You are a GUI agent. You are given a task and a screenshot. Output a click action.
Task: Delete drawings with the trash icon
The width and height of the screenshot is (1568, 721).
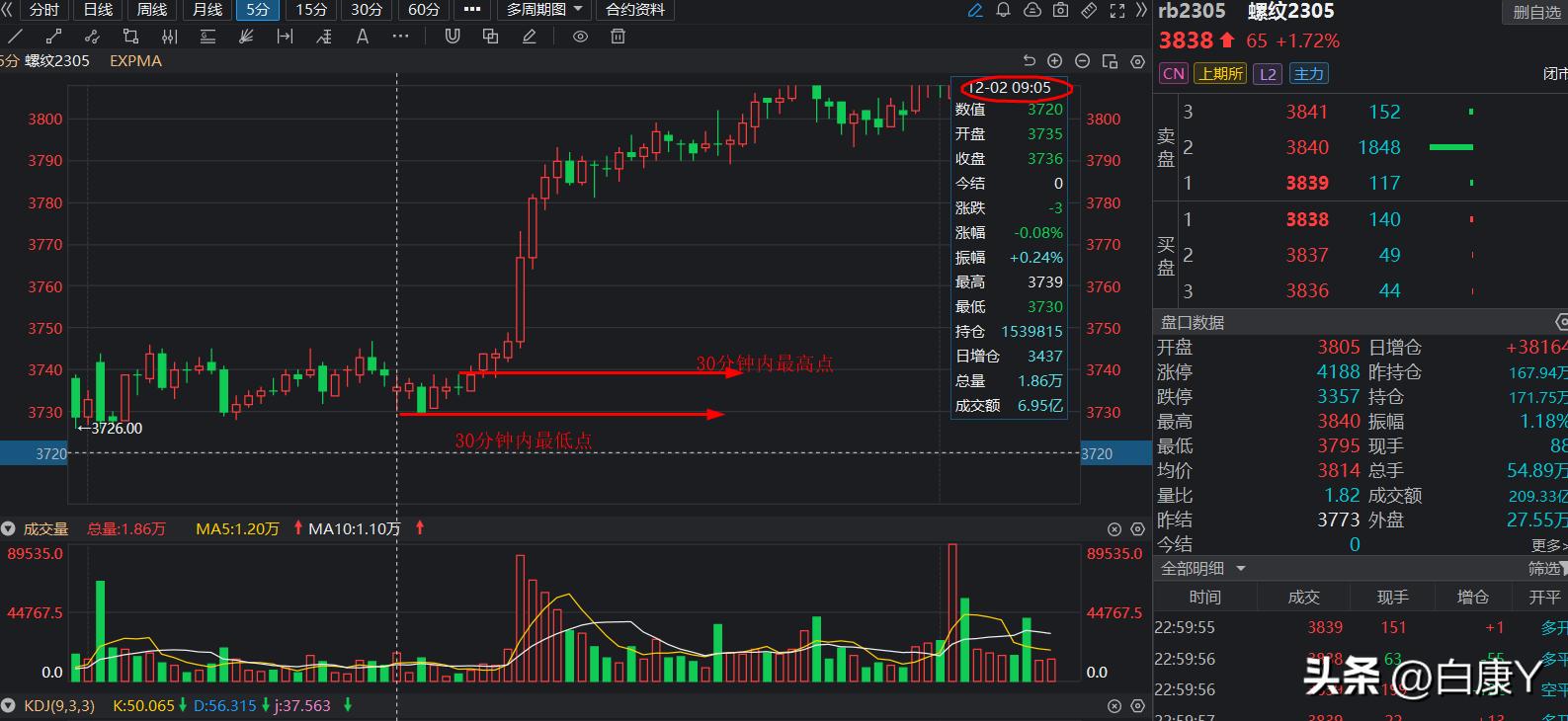click(619, 37)
